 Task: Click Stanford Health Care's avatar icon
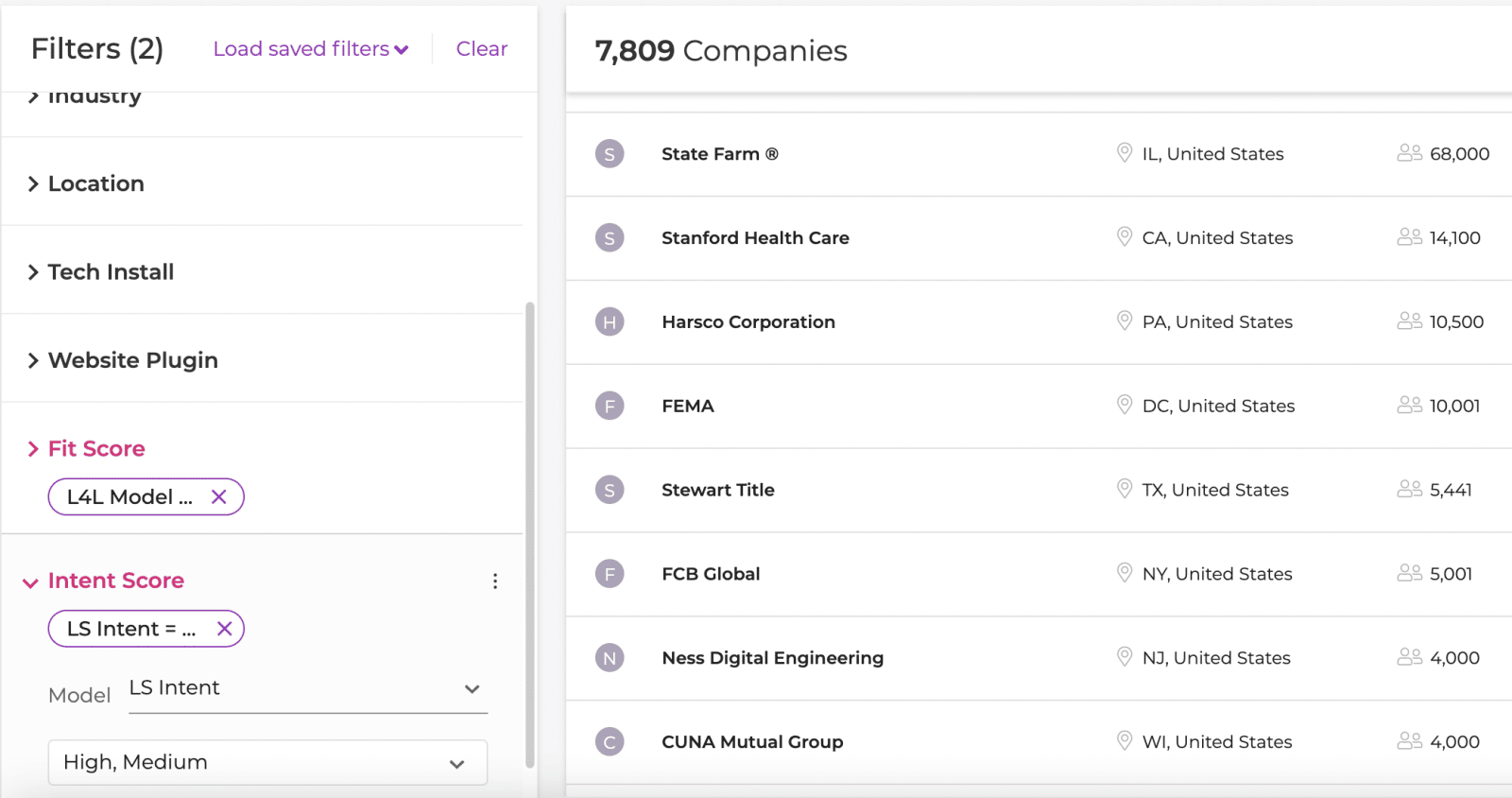click(x=610, y=237)
